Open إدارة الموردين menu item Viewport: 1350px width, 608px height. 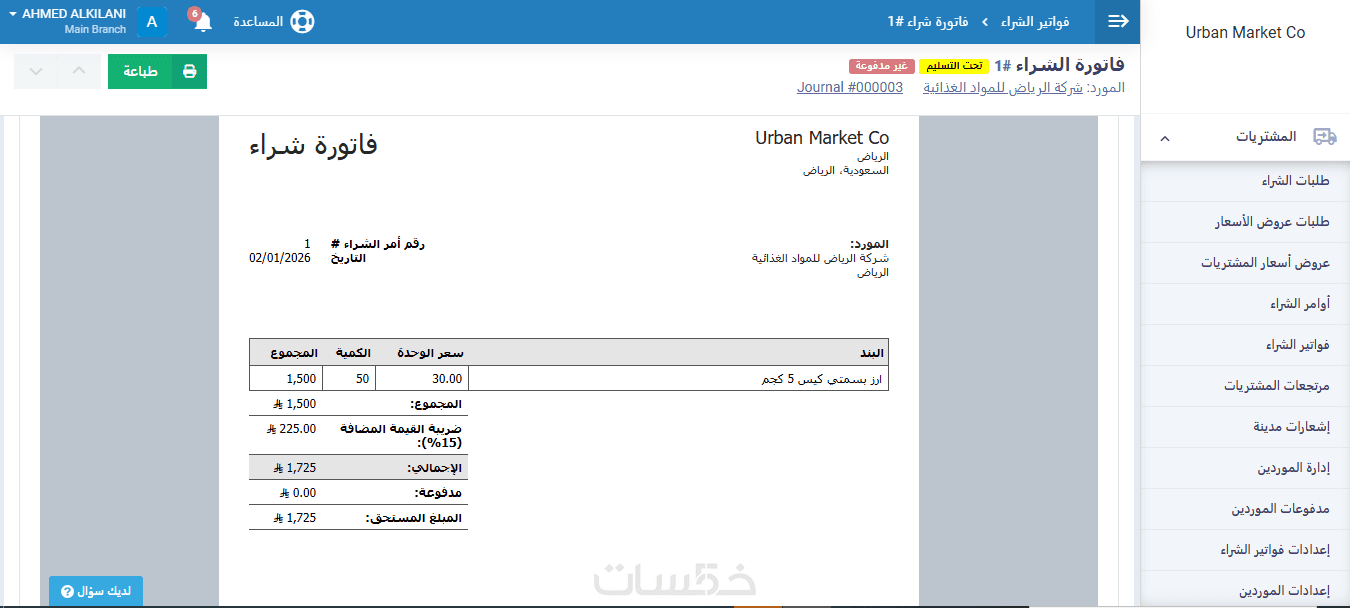(x=1245, y=468)
